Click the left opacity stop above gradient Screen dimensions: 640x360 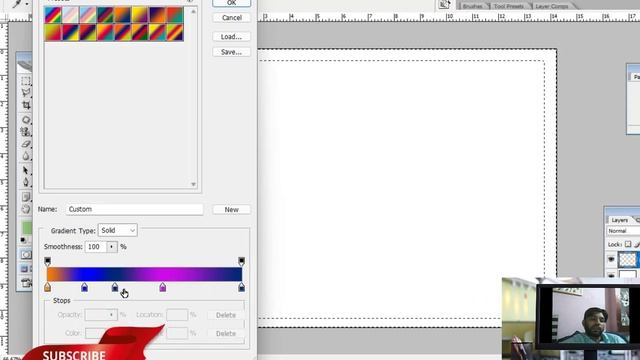[47, 261]
